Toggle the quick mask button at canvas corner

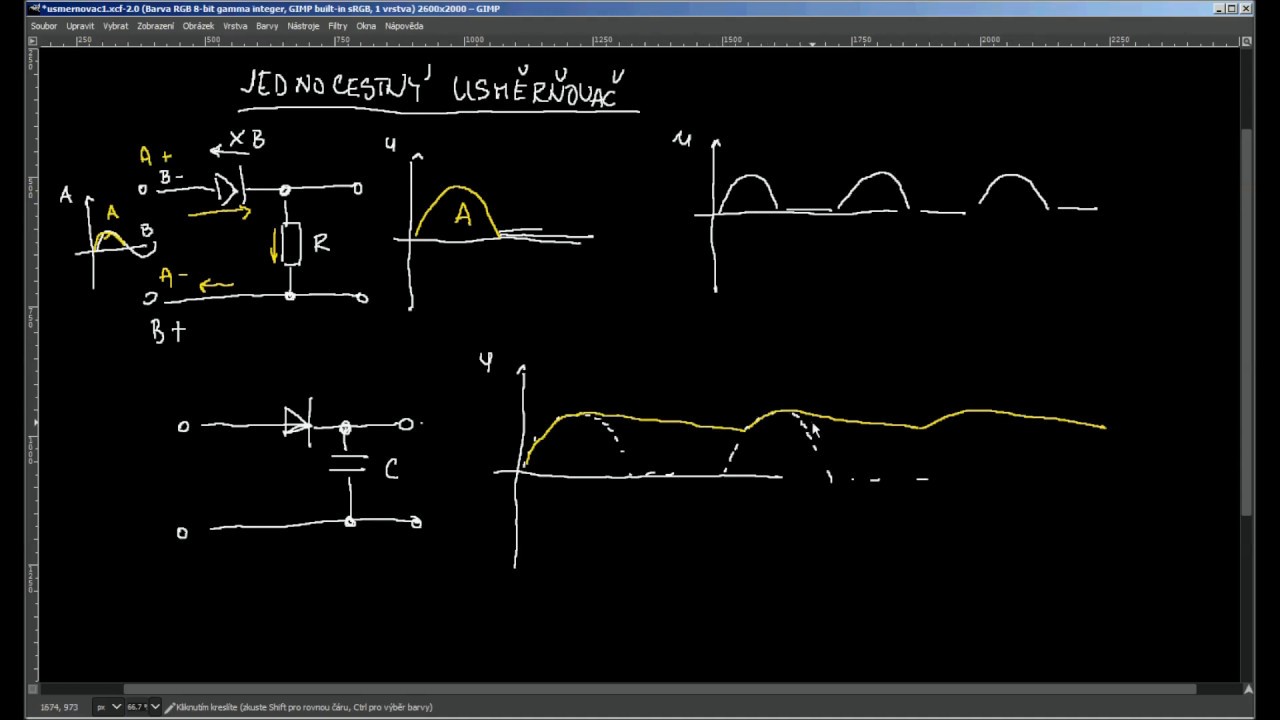33,689
